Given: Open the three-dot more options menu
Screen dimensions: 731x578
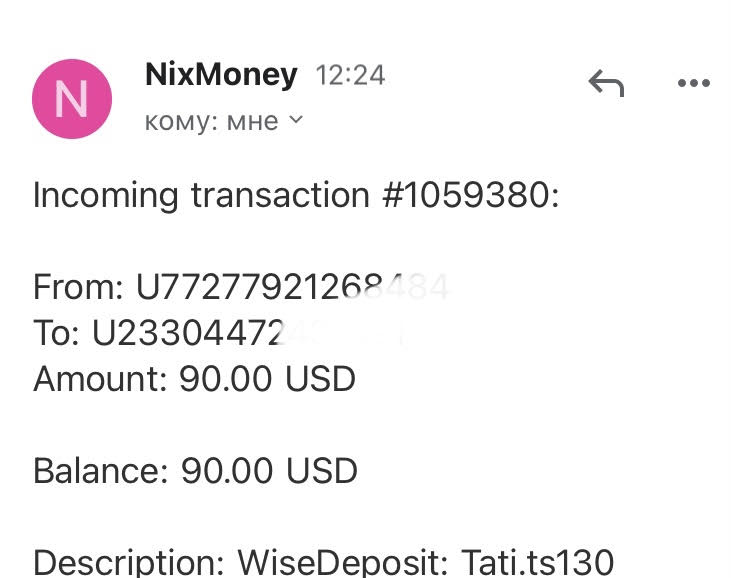Looking at the screenshot, I should pos(693,83).
